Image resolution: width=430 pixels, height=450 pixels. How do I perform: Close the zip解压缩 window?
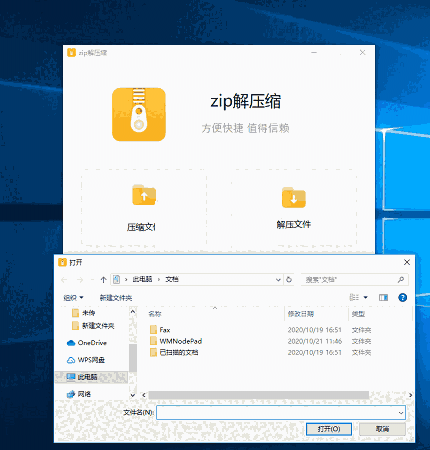click(363, 53)
